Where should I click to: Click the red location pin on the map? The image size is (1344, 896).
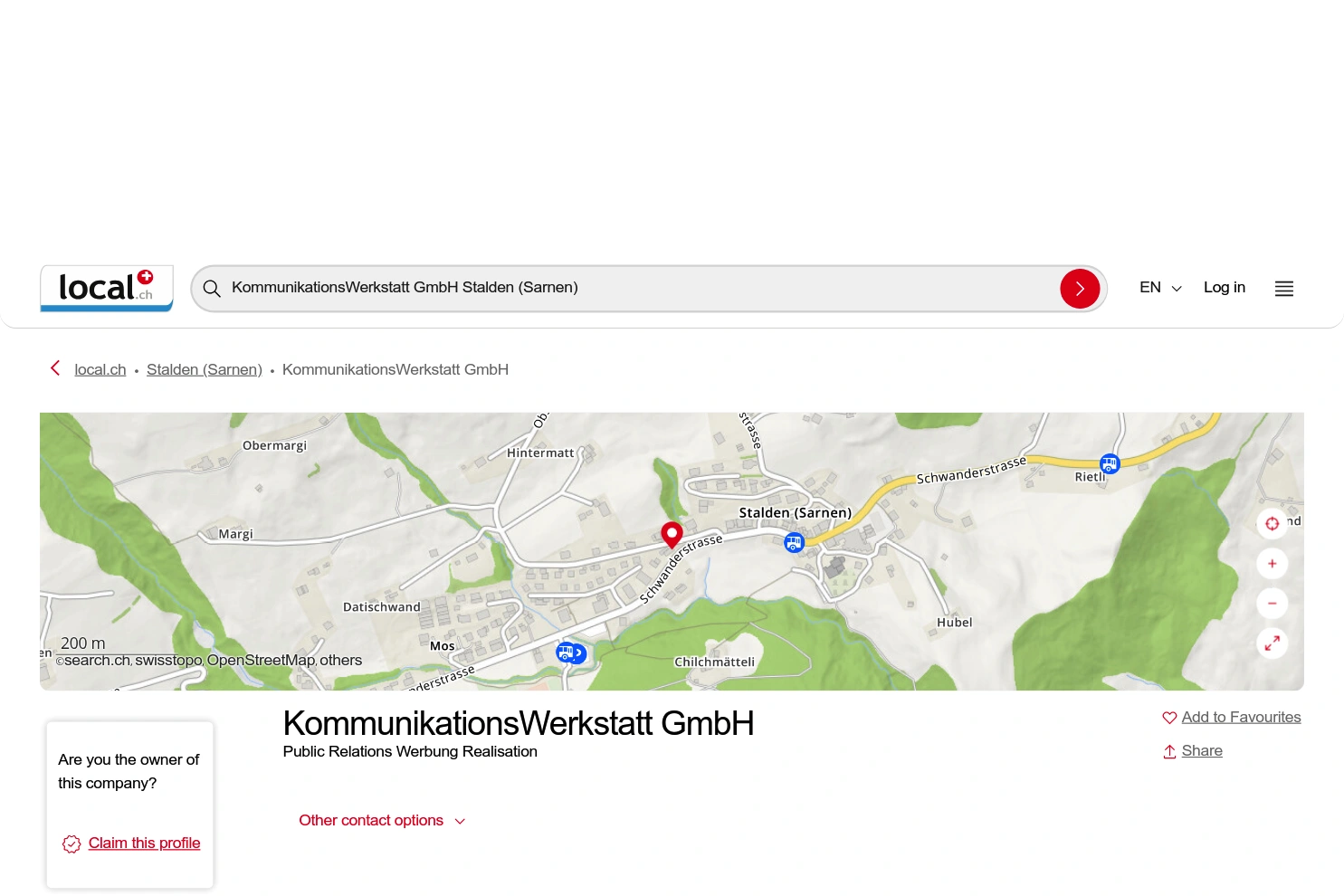coord(672,536)
